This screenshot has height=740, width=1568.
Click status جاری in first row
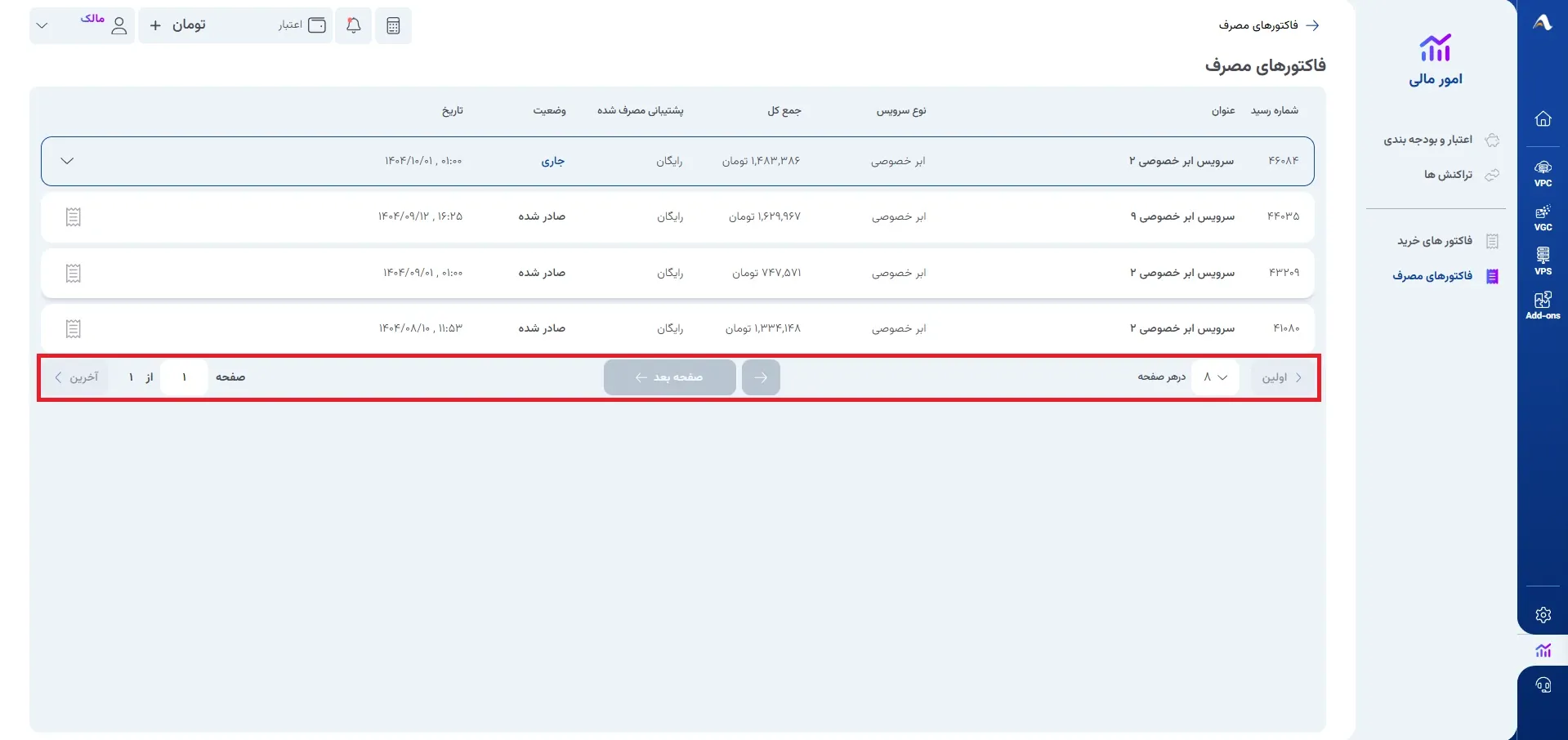[x=553, y=161]
